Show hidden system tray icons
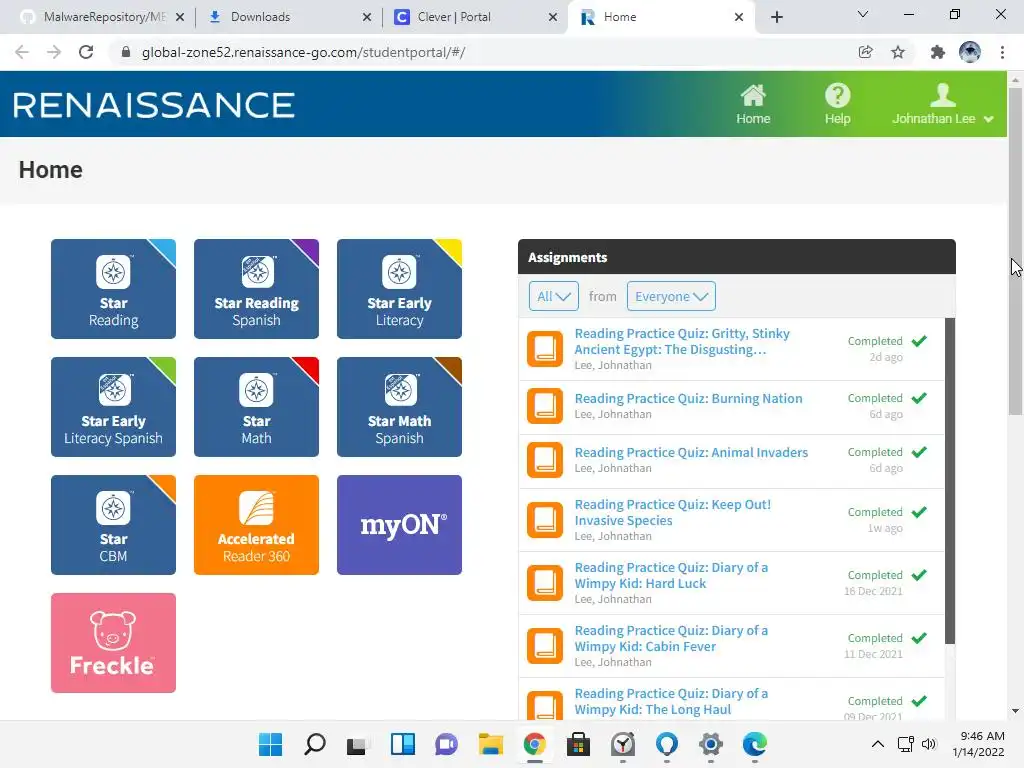This screenshot has height=768, width=1024. pos(878,744)
